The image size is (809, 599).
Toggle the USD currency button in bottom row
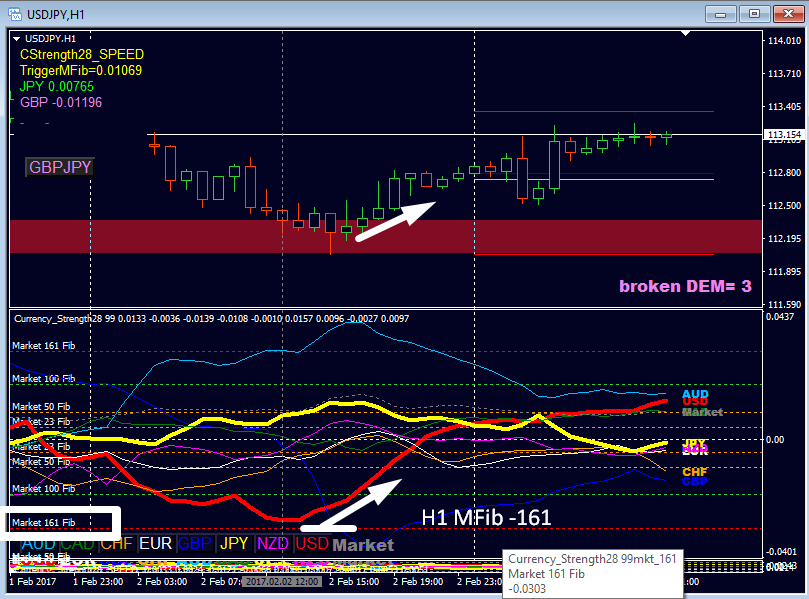(312, 544)
